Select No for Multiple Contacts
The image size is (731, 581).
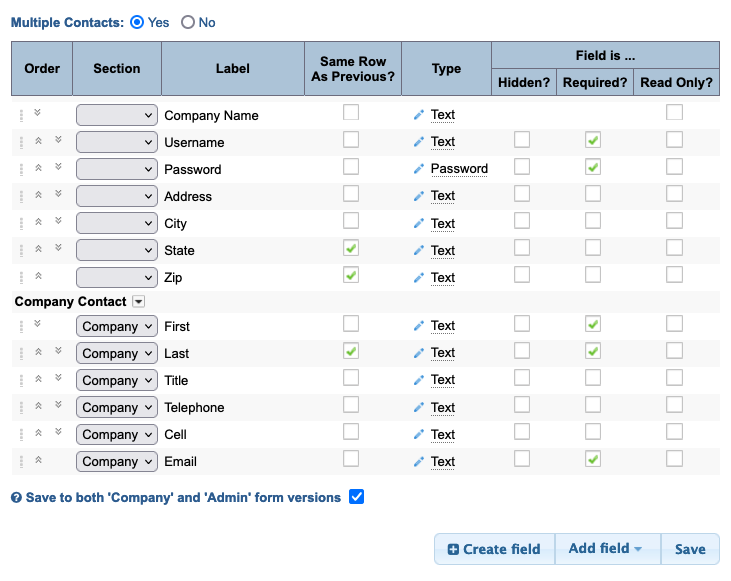click(x=188, y=22)
